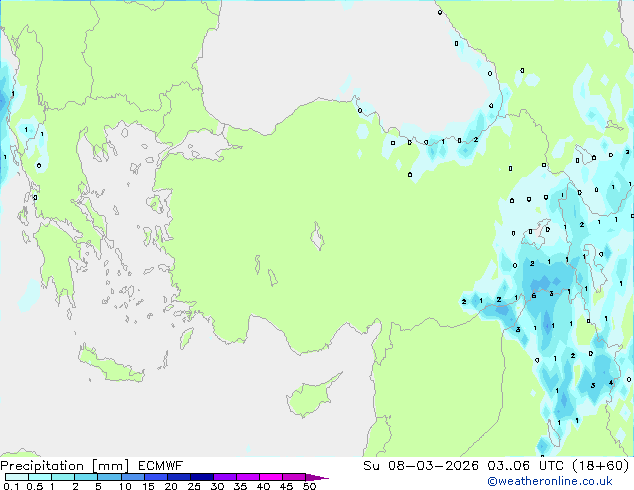Click the 'ECMWF' model label

tap(161, 466)
